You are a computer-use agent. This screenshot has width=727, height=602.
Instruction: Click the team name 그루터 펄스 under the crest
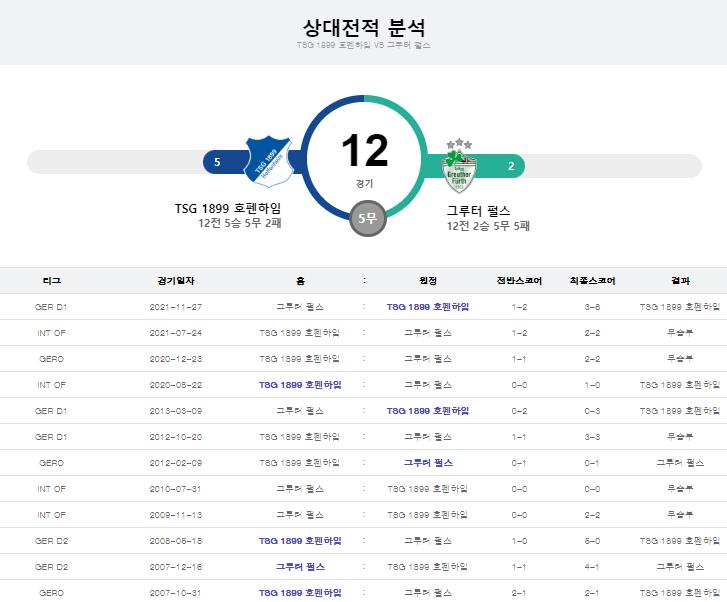tap(478, 211)
